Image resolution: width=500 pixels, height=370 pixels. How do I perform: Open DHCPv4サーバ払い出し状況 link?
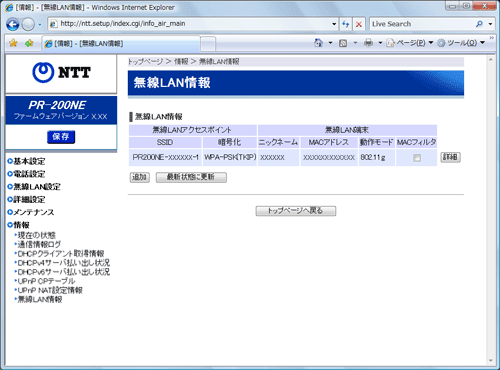(x=63, y=263)
